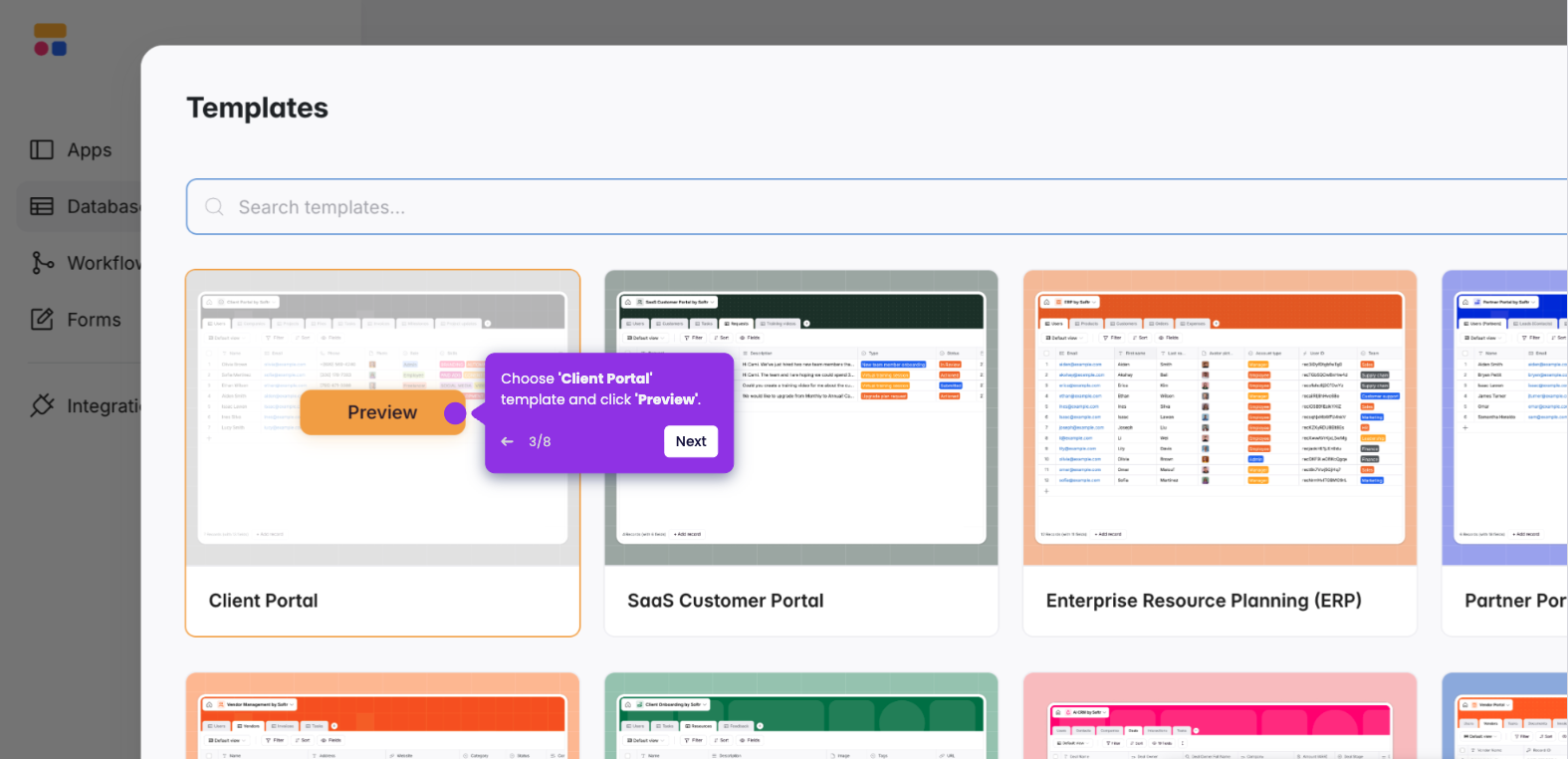Viewport: 1568px width, 759px height.
Task: Open the Client Onboarding template thumbnail
Action: [x=801, y=716]
